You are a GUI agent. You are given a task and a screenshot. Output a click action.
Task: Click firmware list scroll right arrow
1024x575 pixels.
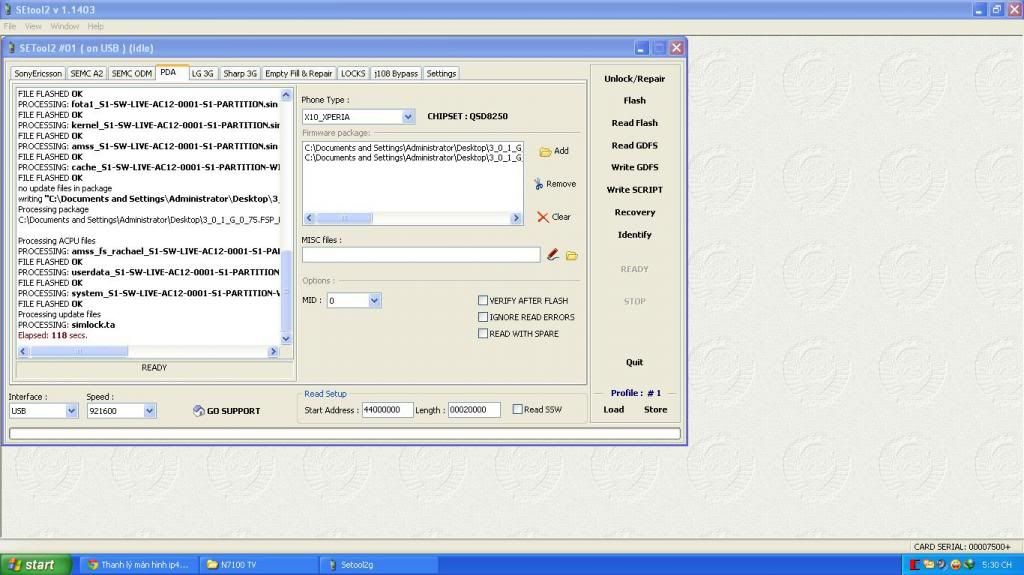(516, 218)
